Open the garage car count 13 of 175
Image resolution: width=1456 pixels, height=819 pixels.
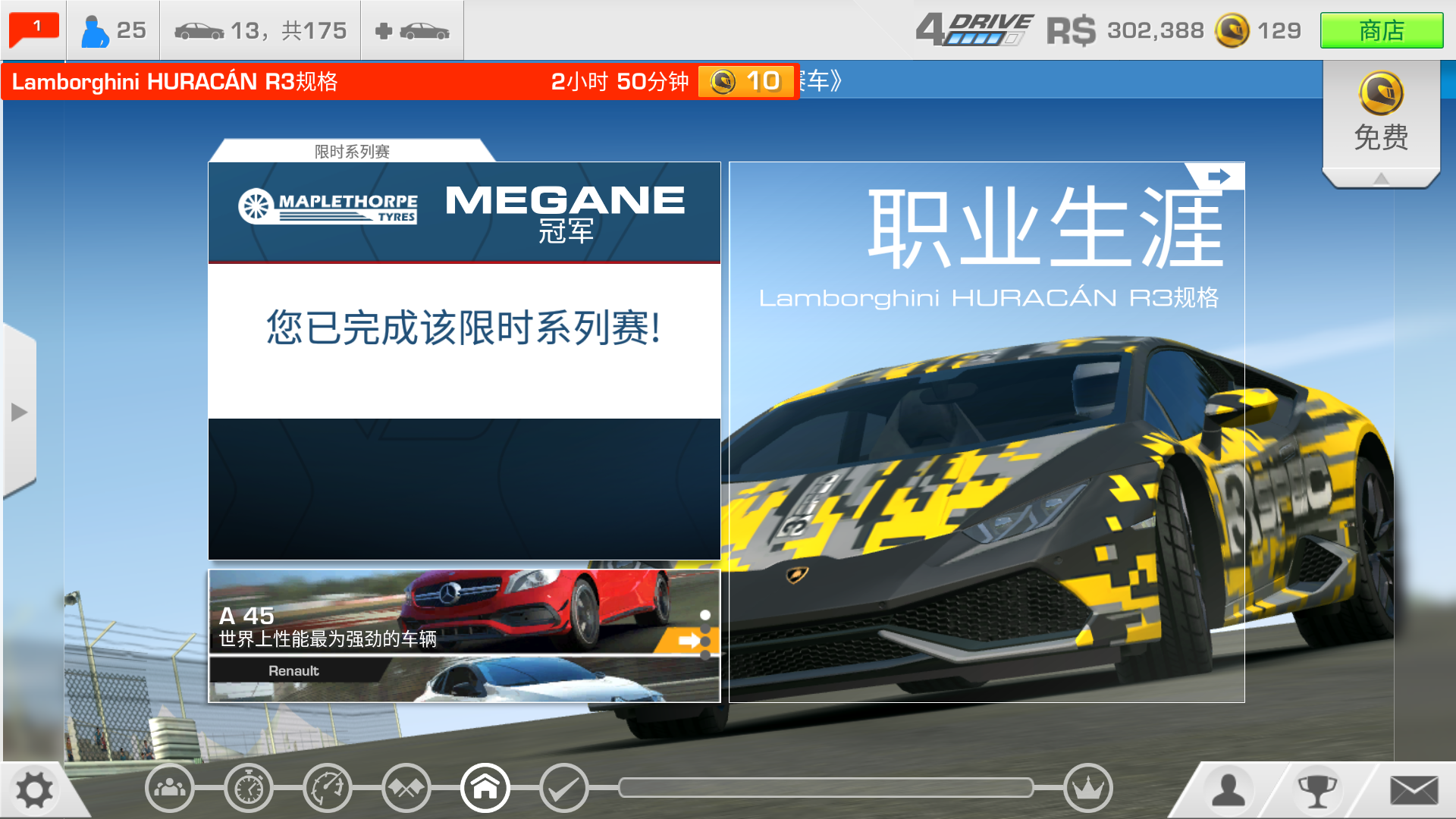click(x=260, y=30)
